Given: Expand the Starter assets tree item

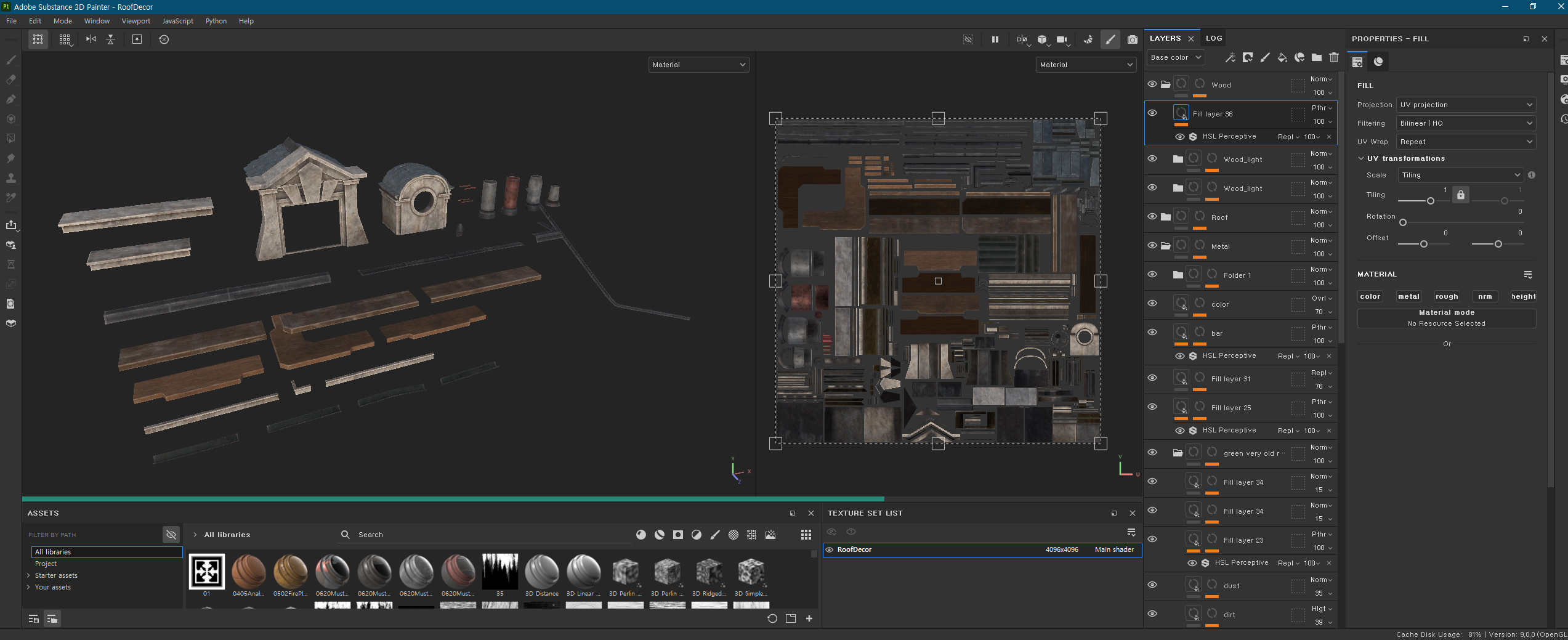Looking at the screenshot, I should 29,575.
